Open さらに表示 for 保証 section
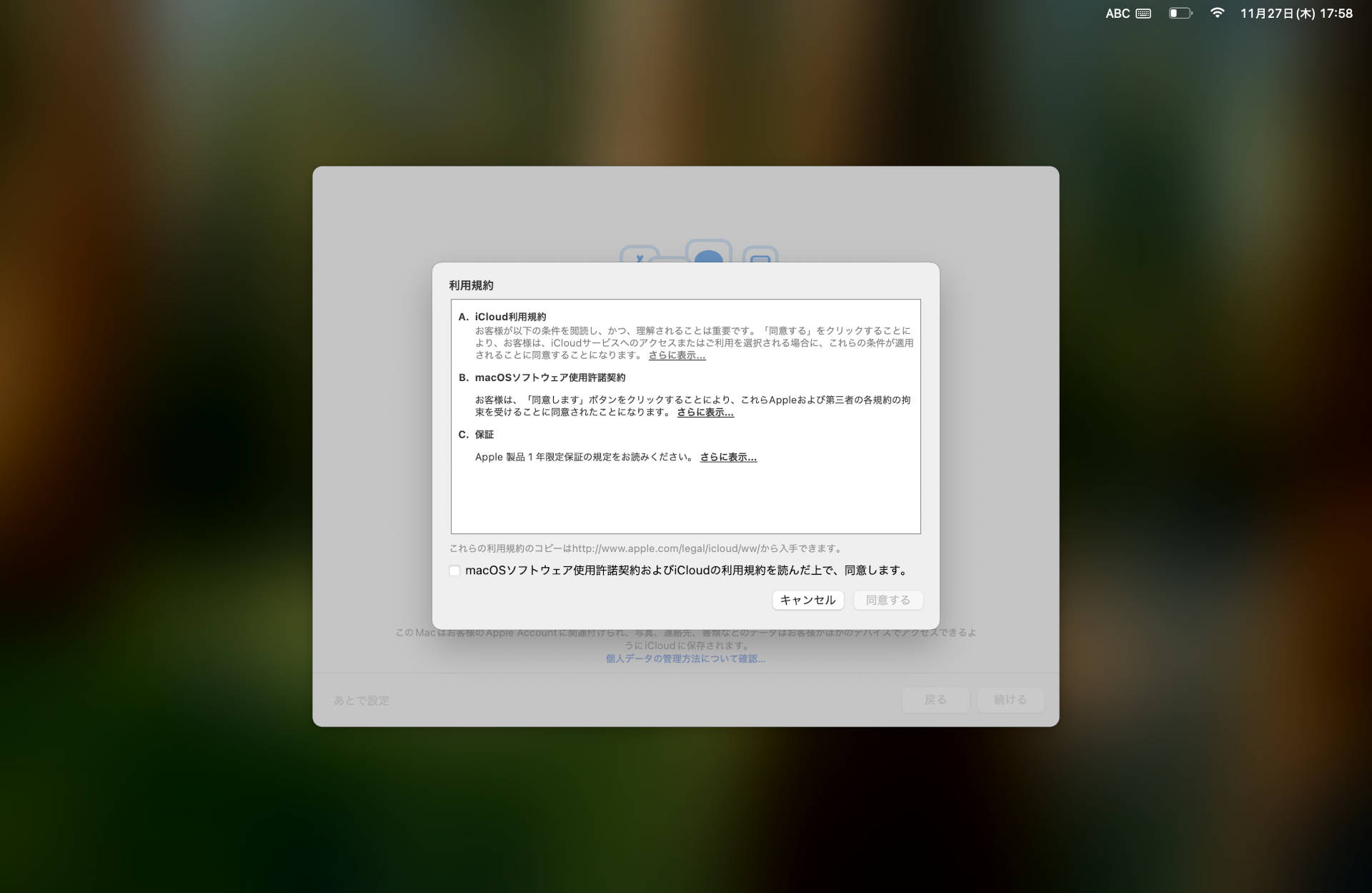This screenshot has width=1372, height=893. coord(727,457)
